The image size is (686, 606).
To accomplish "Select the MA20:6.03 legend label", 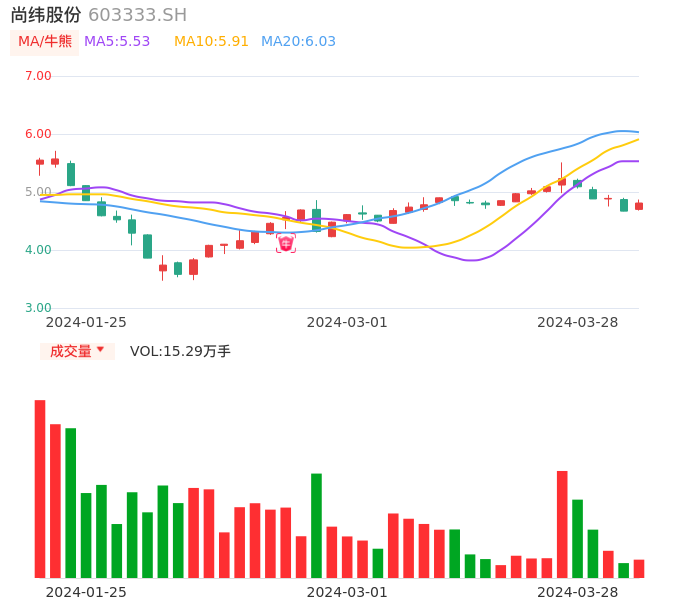I will tap(298, 42).
